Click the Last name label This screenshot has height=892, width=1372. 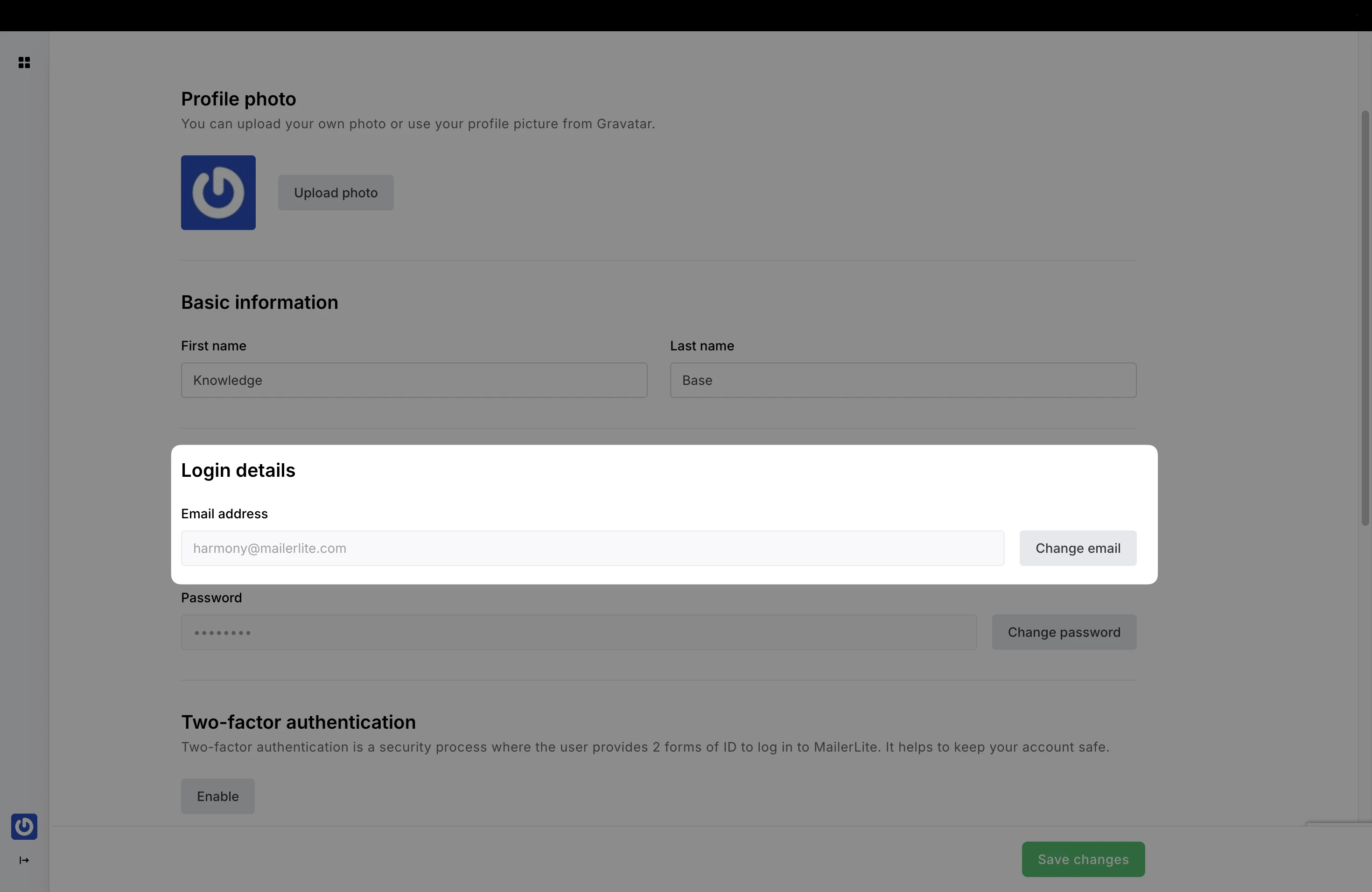click(x=701, y=346)
